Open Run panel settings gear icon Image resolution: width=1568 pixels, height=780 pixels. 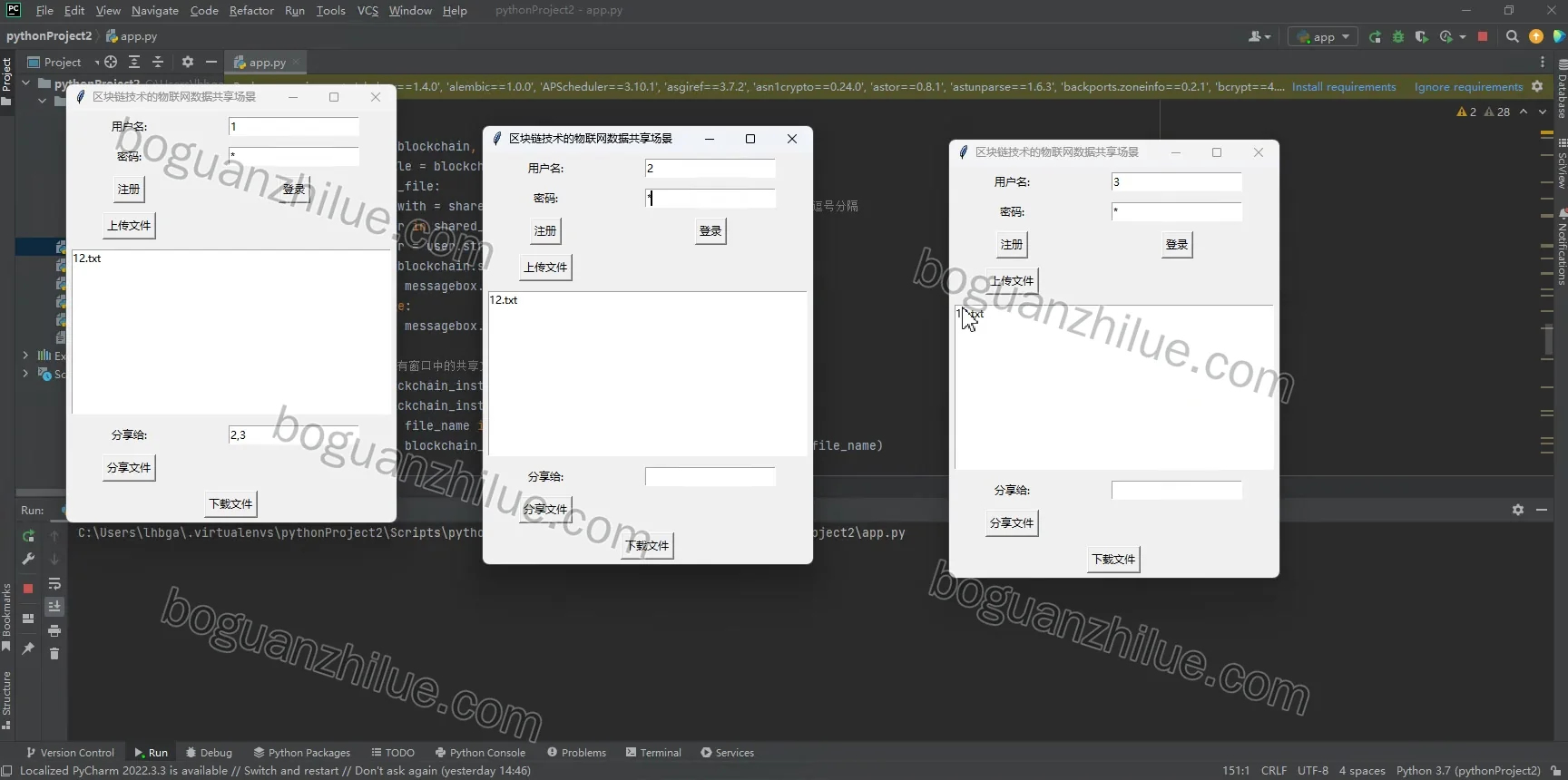click(1518, 510)
